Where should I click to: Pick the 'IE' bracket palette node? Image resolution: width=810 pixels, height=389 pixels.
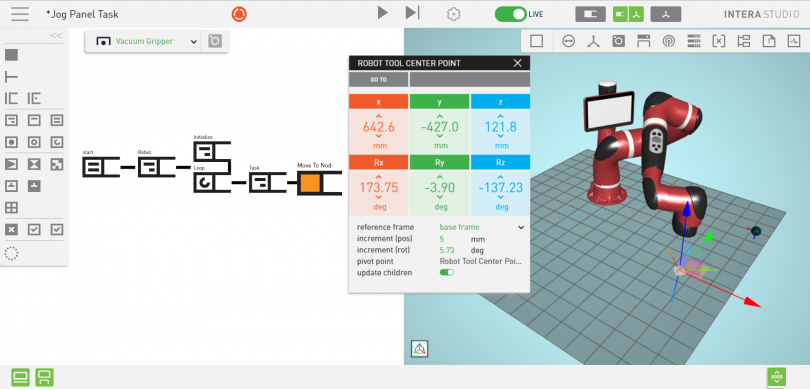pos(34,99)
